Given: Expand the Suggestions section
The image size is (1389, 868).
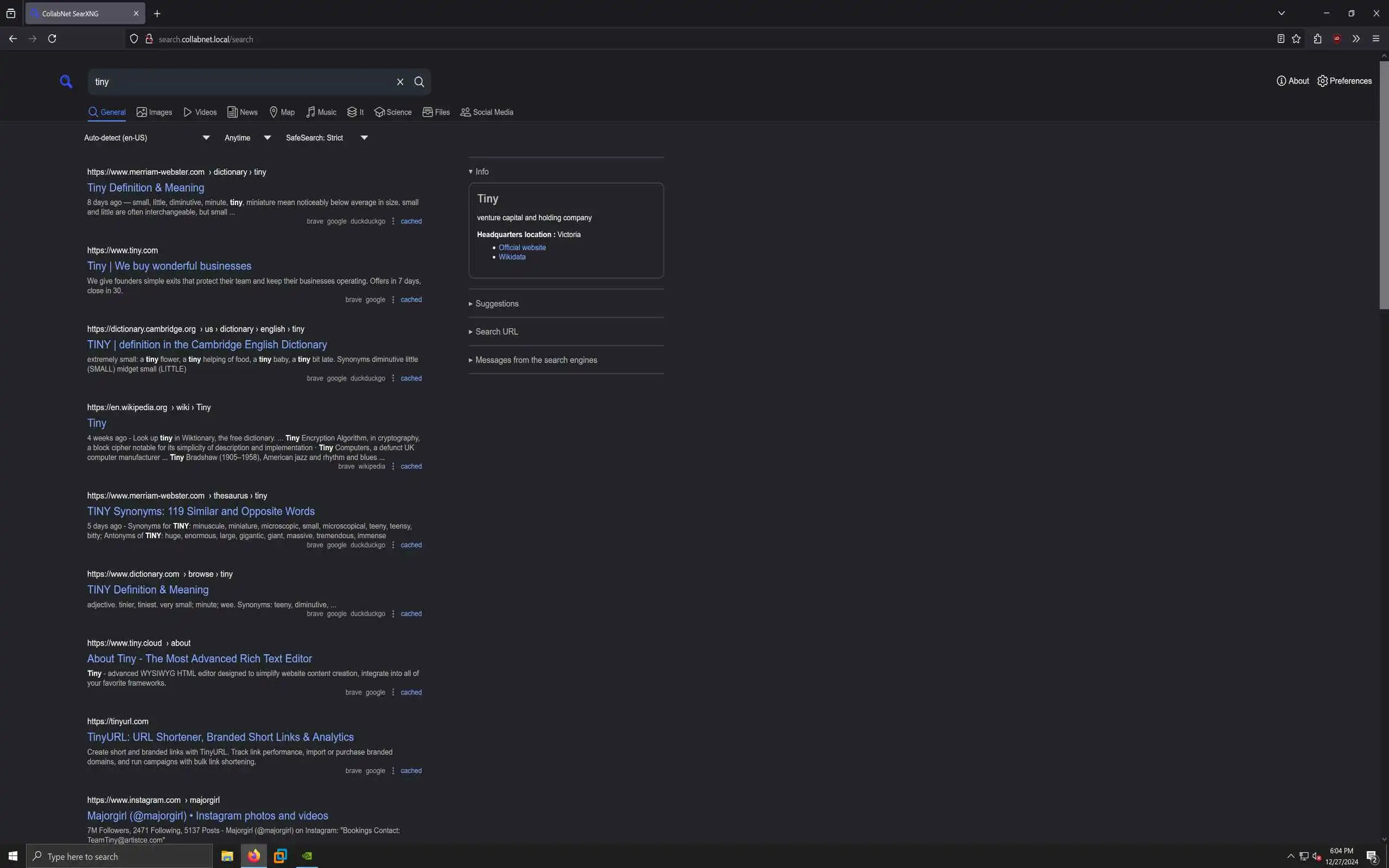Looking at the screenshot, I should tap(496, 304).
